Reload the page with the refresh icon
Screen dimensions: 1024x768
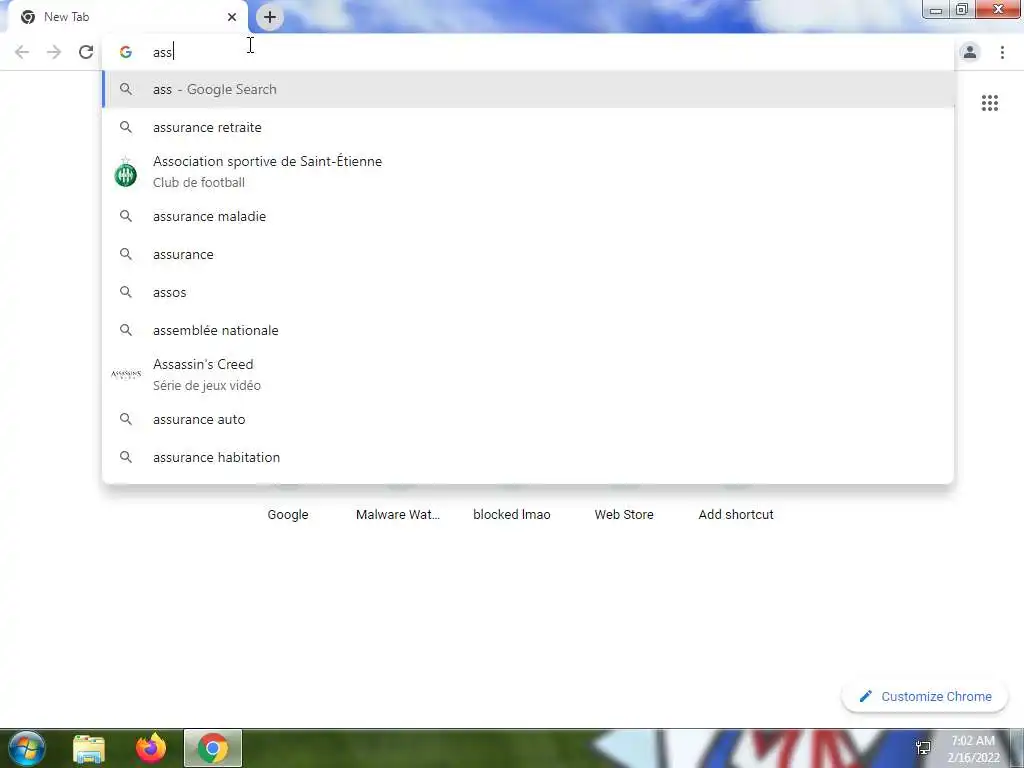(86, 52)
